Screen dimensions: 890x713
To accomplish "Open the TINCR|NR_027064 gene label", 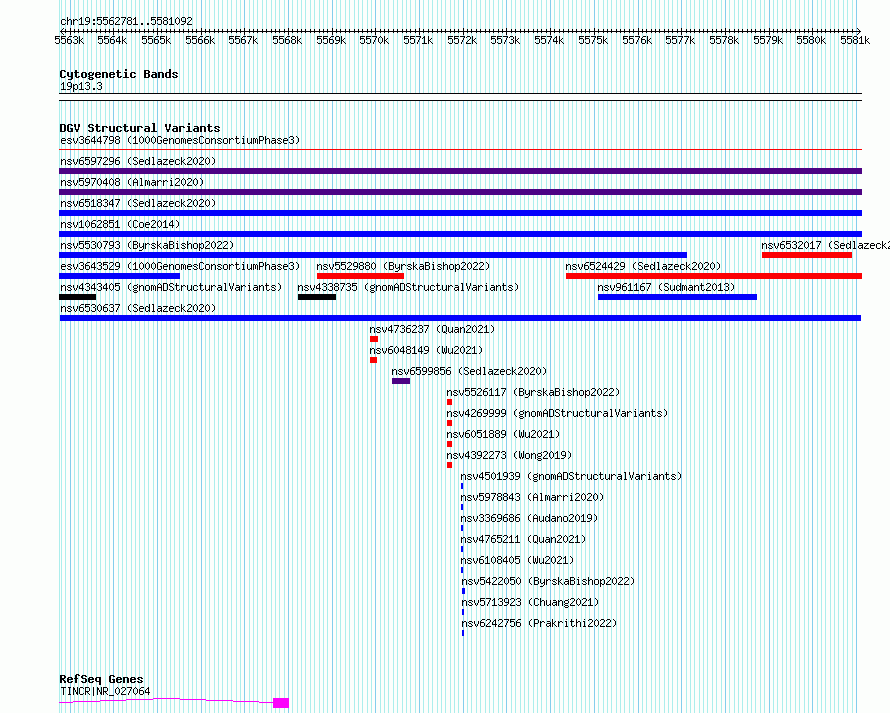I will [105, 691].
